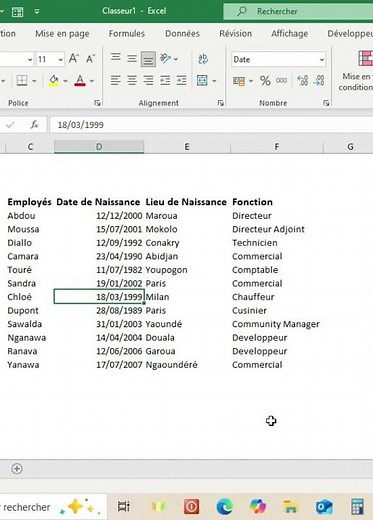Open the fill color dropdown arrow
This screenshot has height=520, width=373.
[65, 81]
